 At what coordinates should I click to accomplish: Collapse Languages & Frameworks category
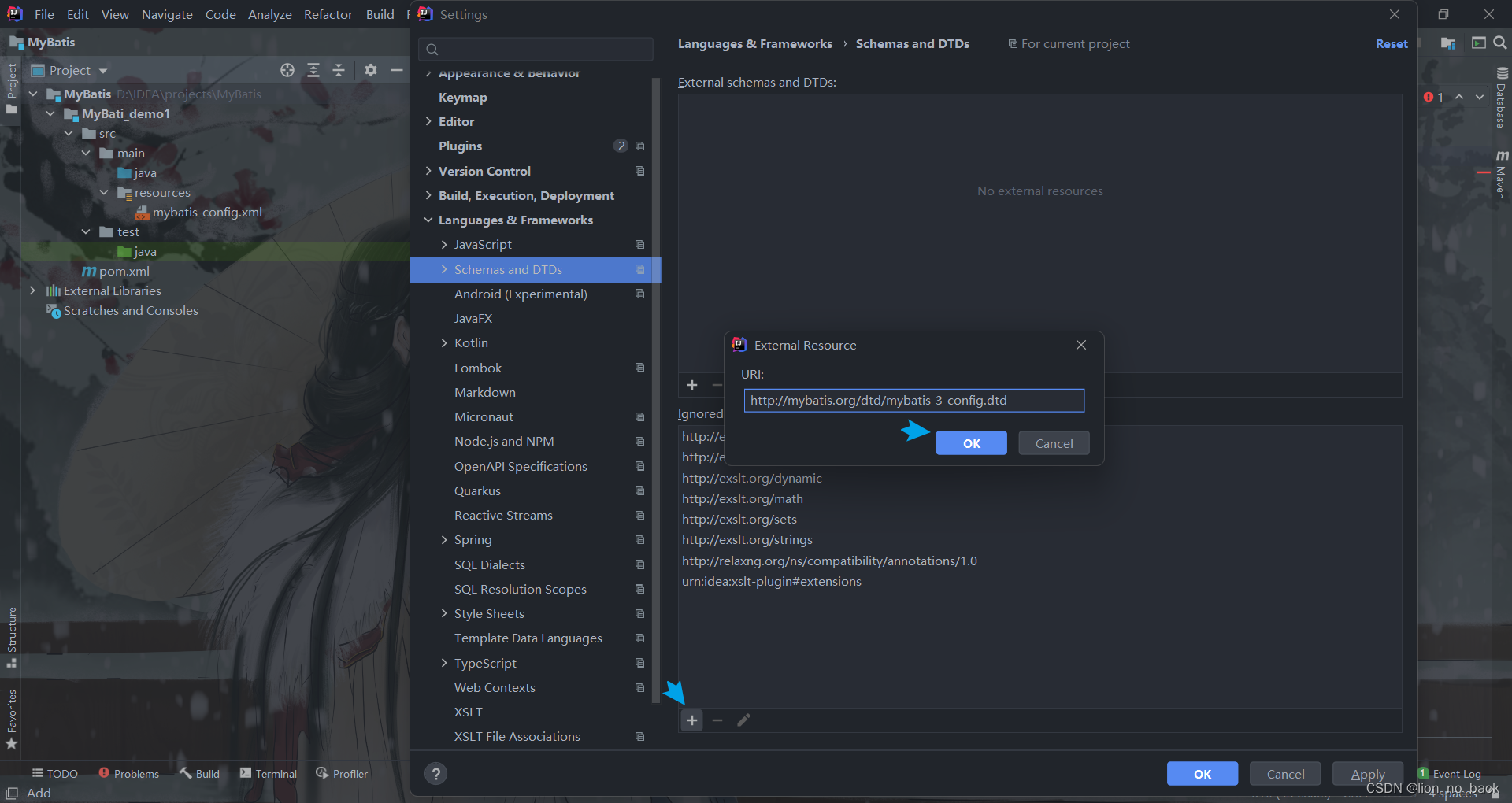tap(428, 220)
